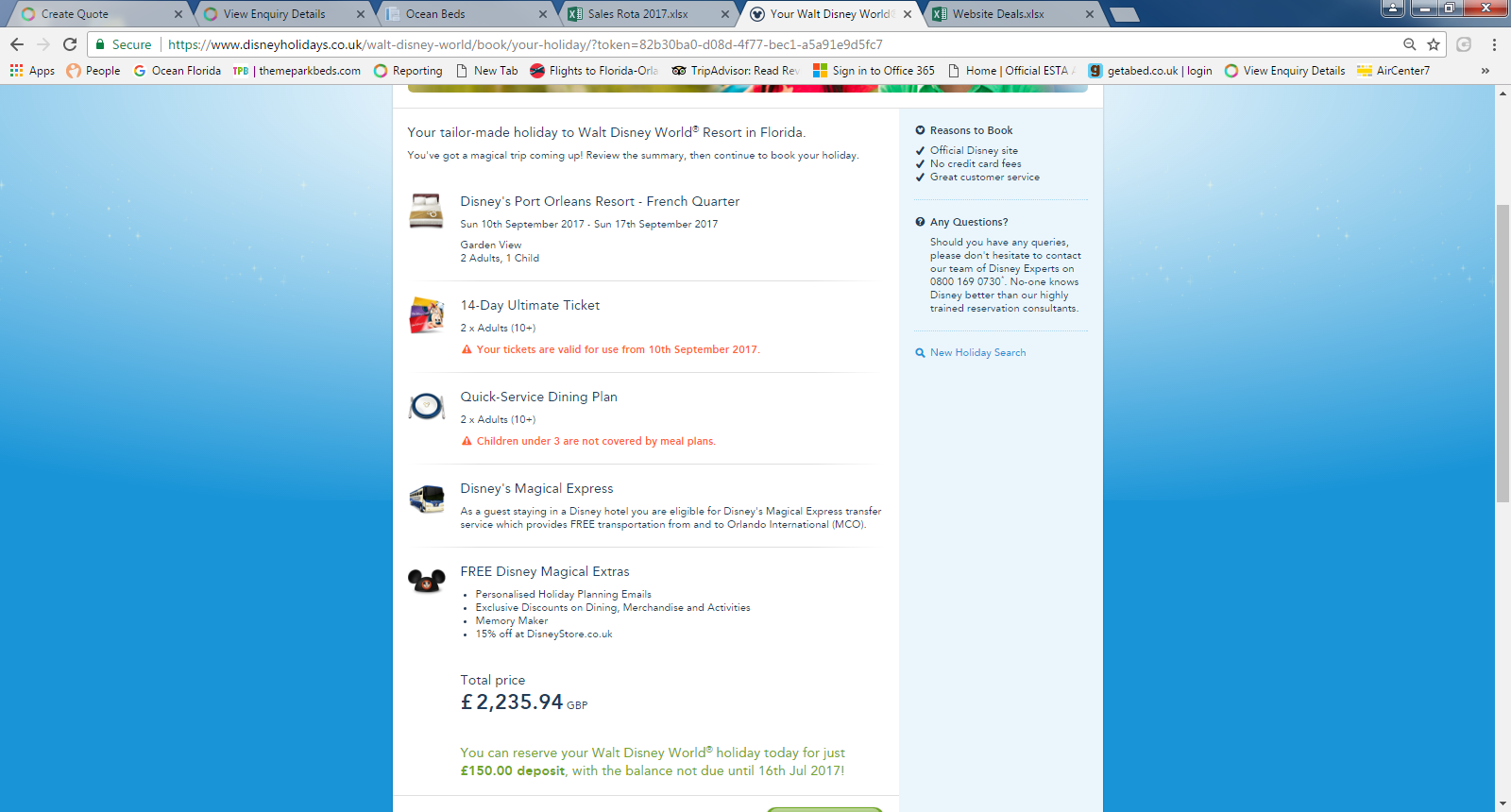
Task: Bookmark this page with the star icon
Action: [1434, 44]
